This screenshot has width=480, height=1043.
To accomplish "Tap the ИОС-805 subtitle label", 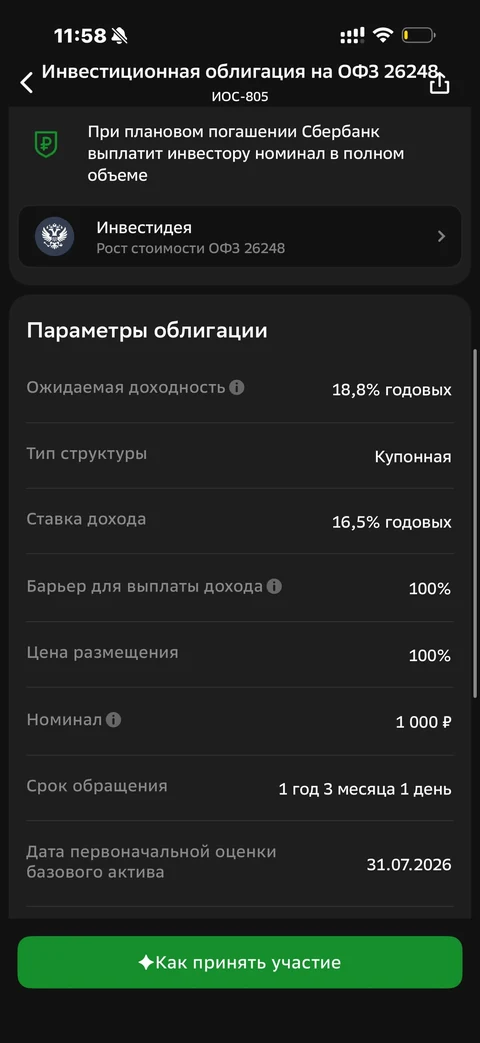I will point(240,96).
